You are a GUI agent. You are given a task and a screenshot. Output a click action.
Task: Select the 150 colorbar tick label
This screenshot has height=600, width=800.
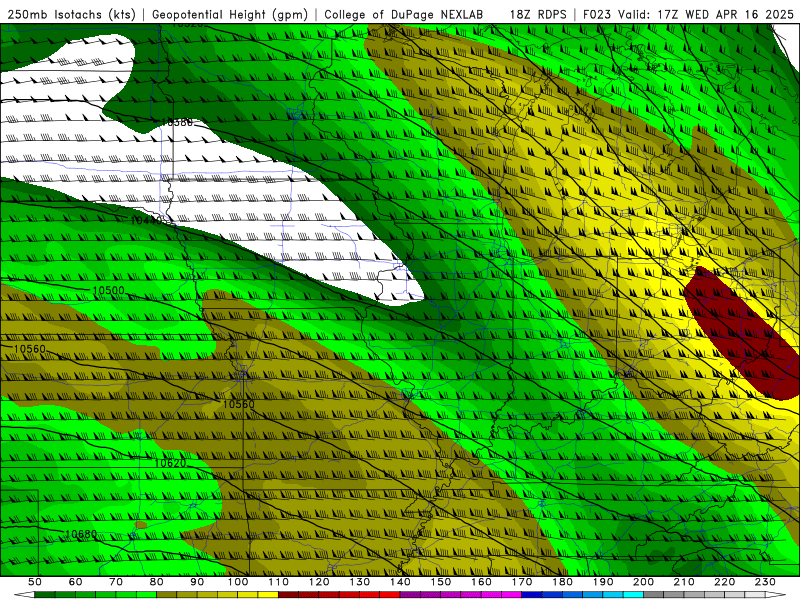click(x=441, y=582)
